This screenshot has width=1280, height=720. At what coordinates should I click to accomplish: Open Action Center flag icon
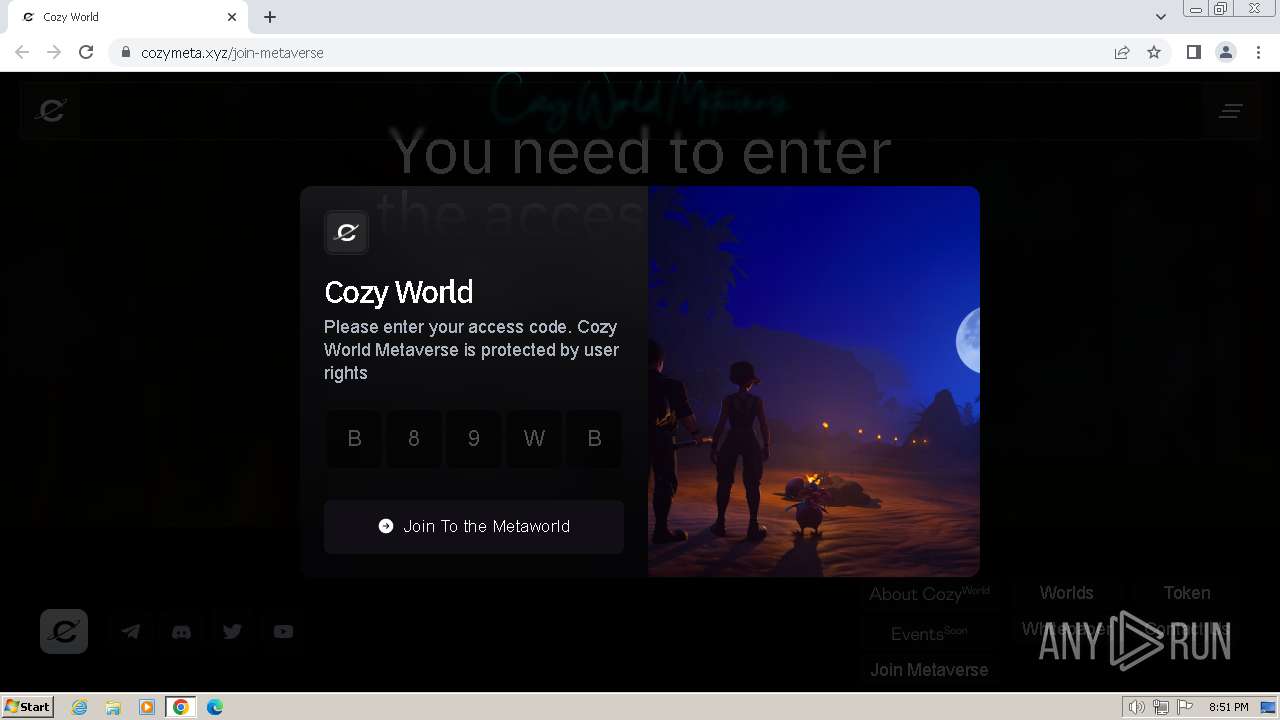pos(1185,707)
